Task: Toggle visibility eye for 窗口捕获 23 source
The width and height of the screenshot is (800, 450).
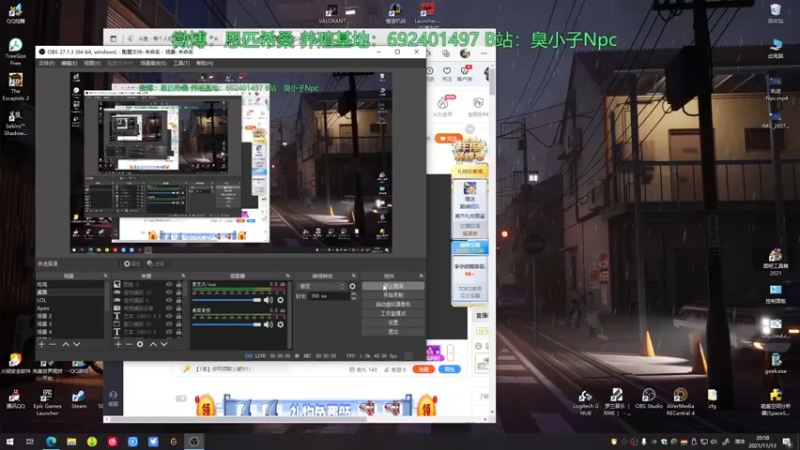Action: coord(169,324)
